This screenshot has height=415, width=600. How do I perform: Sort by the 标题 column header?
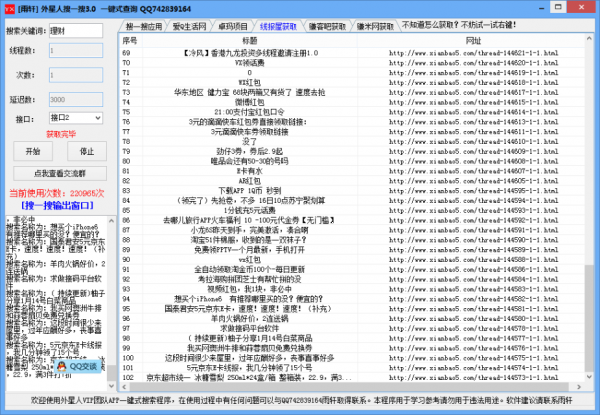[249, 41]
